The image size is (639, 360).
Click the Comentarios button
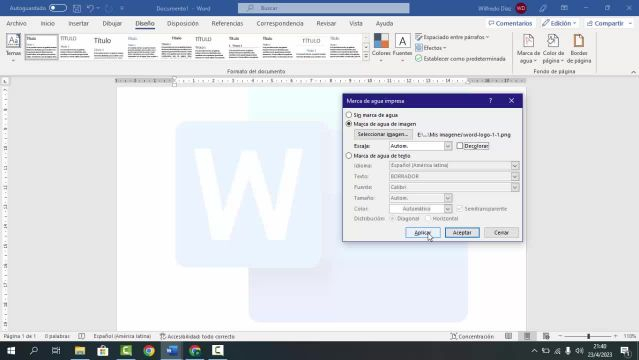(510, 24)
